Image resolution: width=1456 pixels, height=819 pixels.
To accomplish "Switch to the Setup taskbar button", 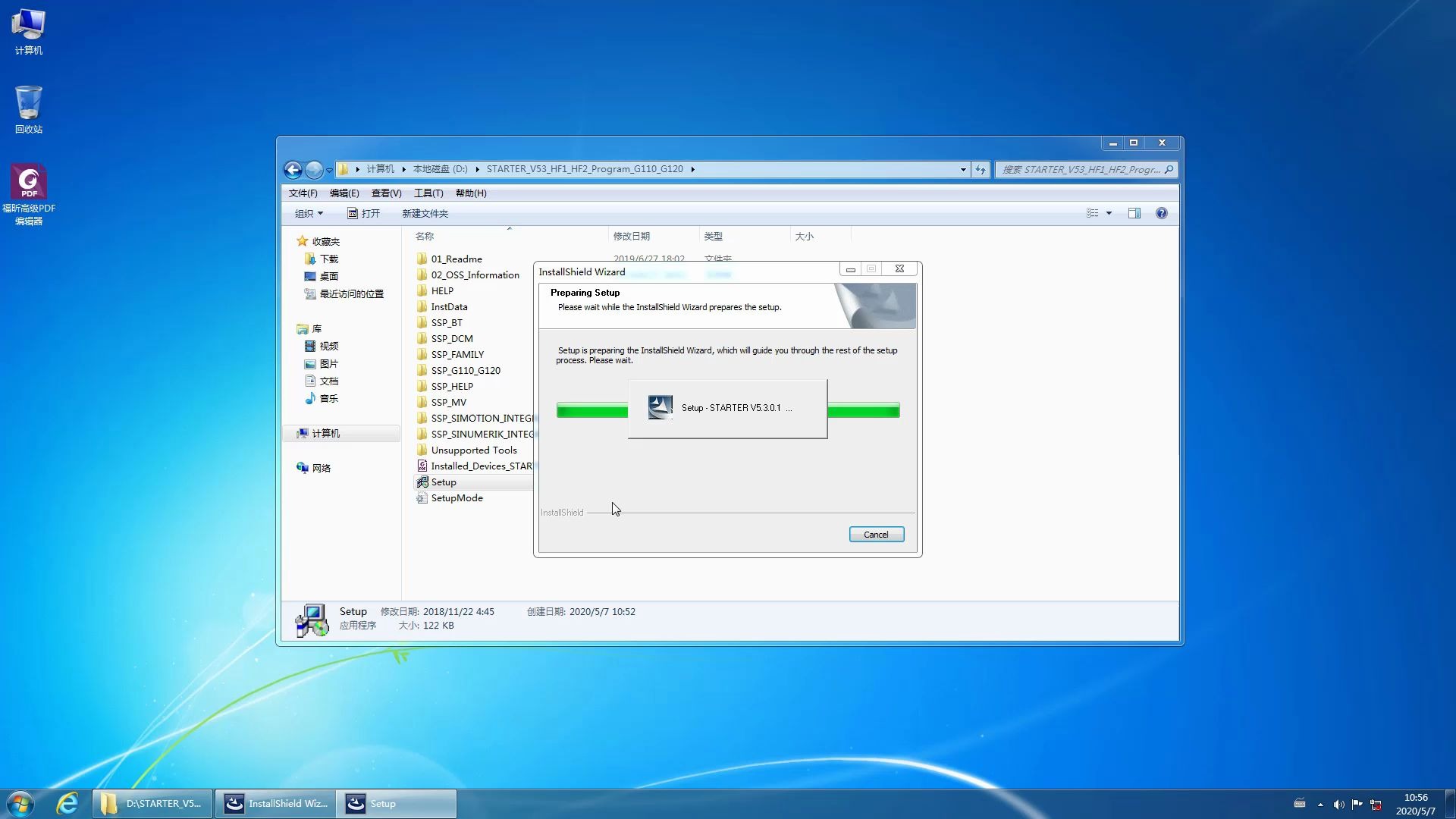I will [x=397, y=804].
